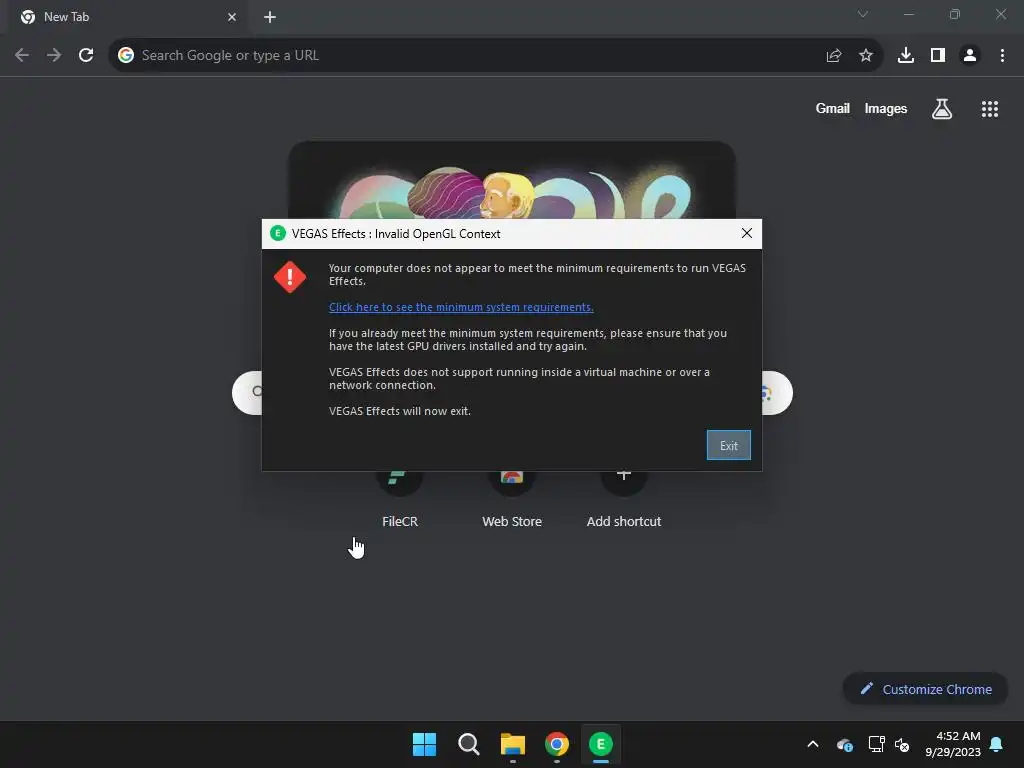Screen dimensions: 1024x768
Task: Open the Windows Start menu
Action: pyautogui.click(x=424, y=744)
